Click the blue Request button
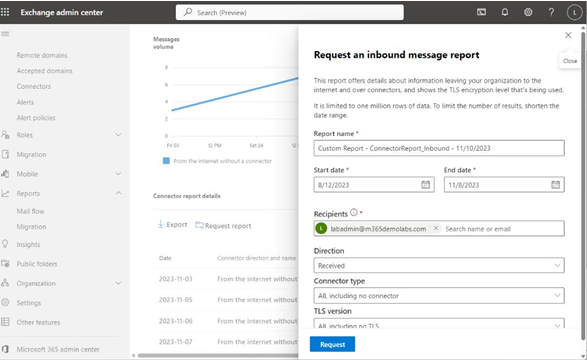The height and width of the screenshot is (360, 587). (332, 344)
